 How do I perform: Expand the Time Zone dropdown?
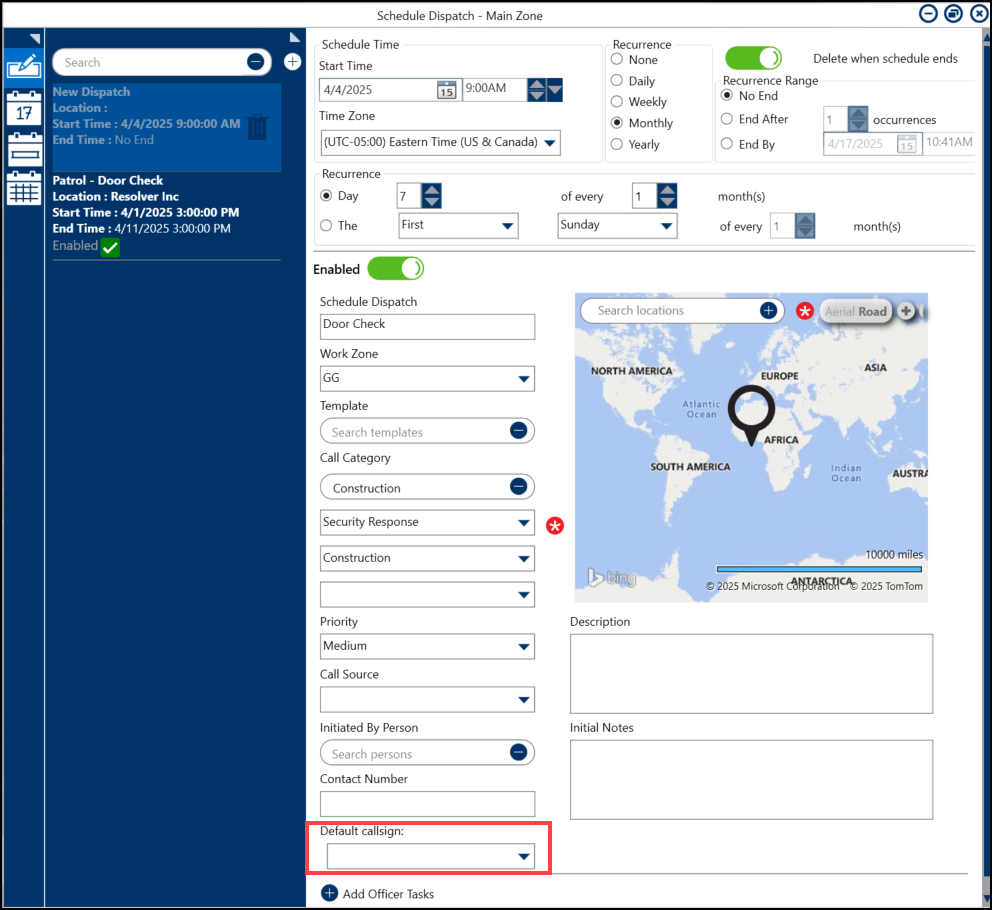[x=549, y=143]
